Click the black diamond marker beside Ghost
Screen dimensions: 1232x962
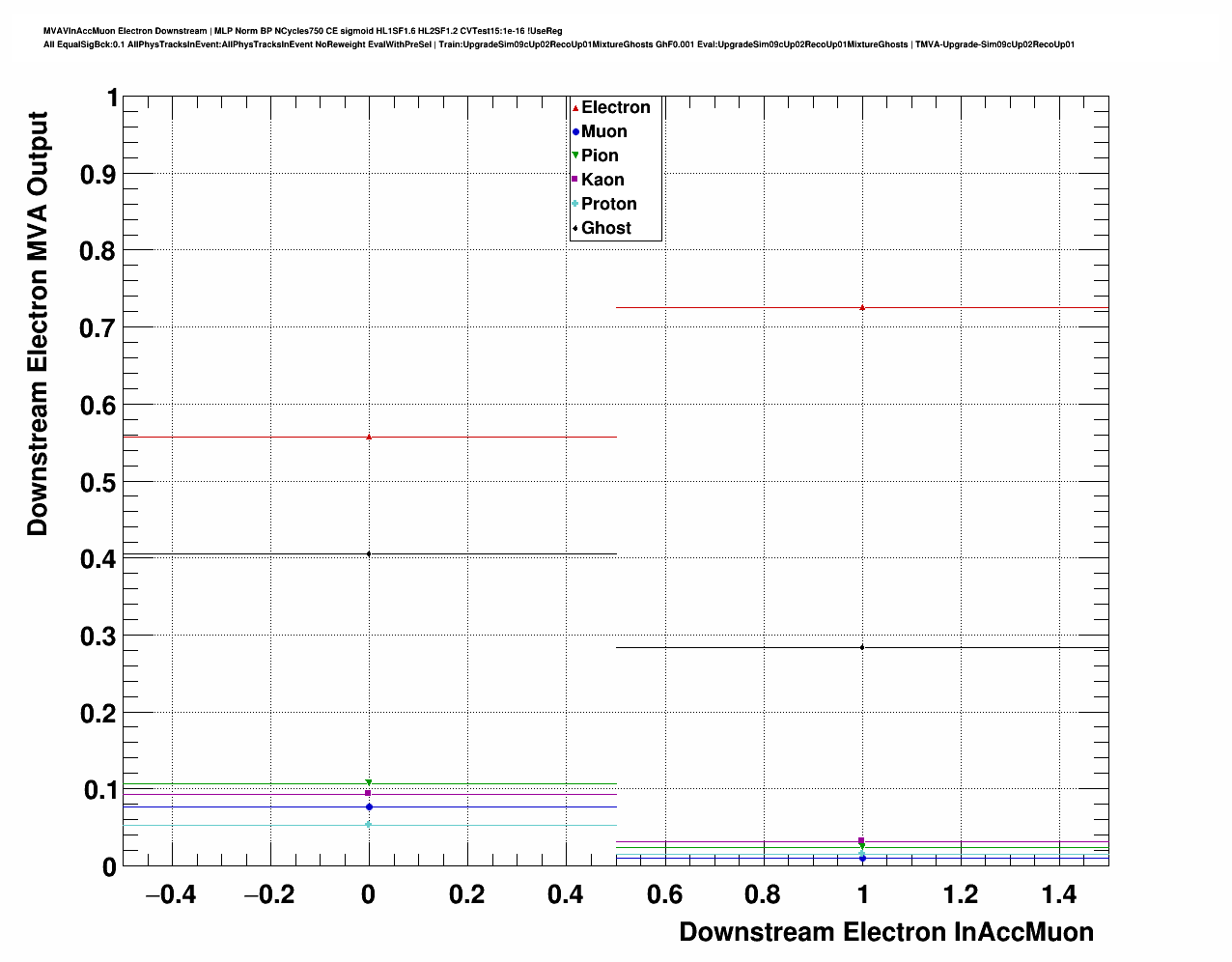[x=575, y=228]
